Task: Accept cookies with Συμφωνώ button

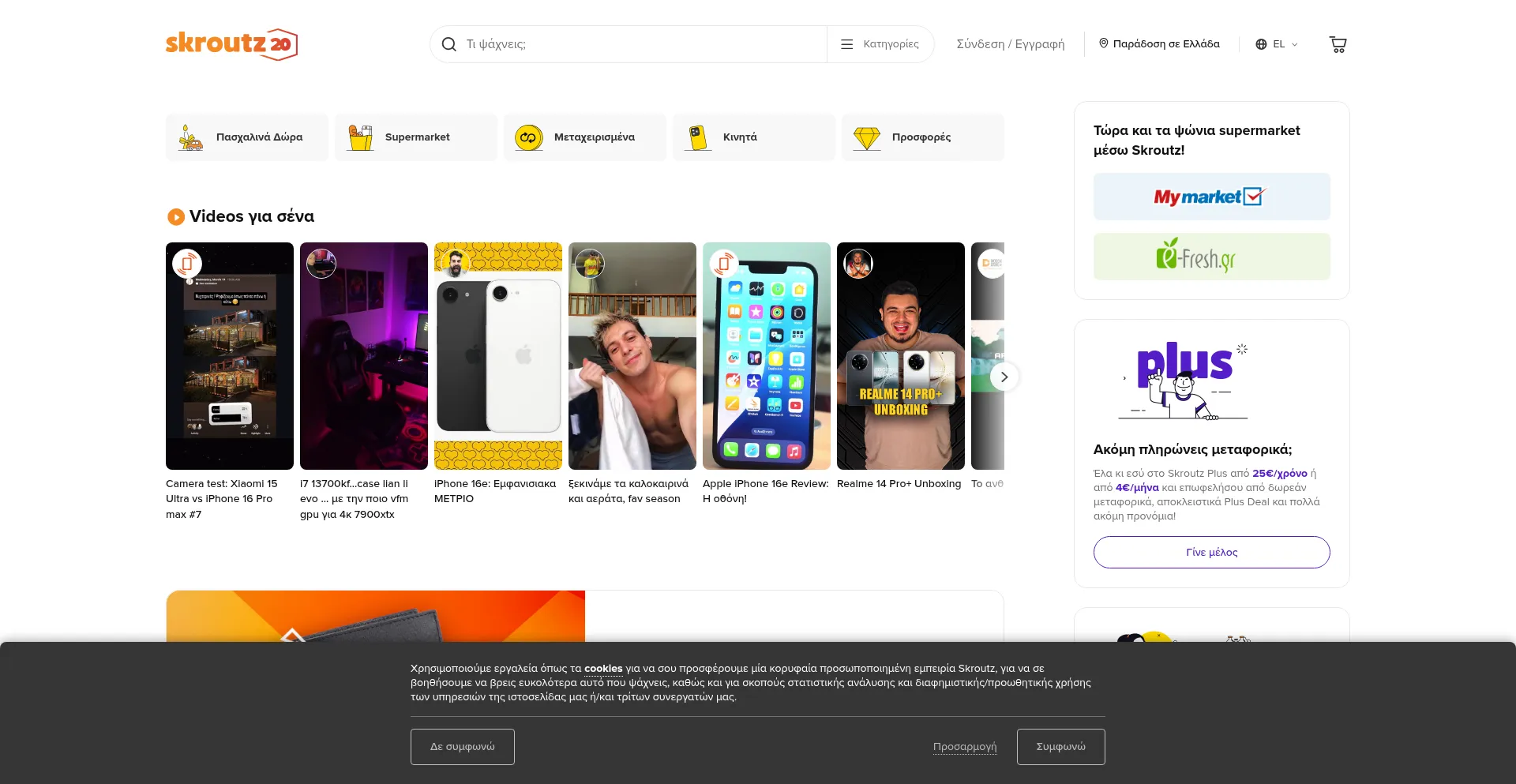Action: point(1060,746)
